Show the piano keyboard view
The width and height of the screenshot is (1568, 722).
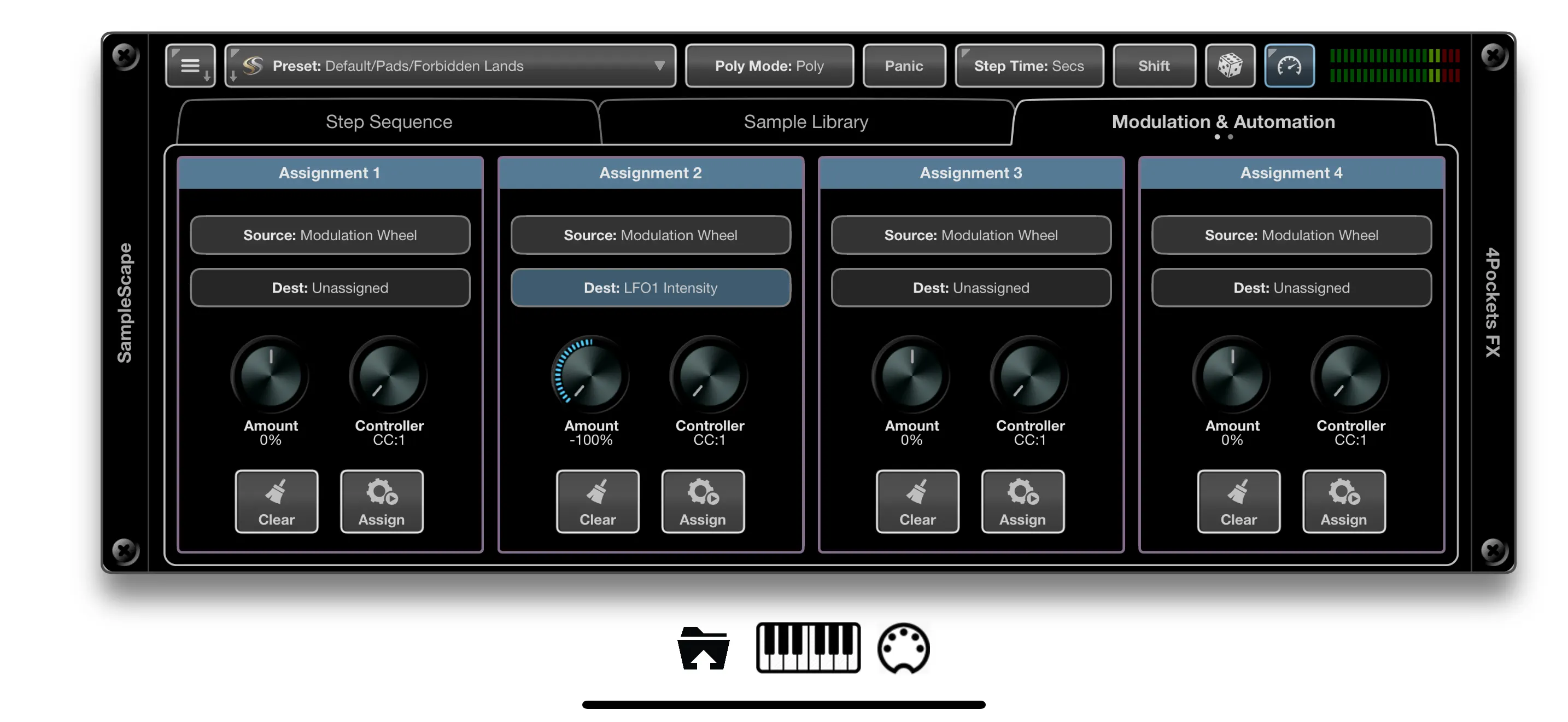pos(808,648)
